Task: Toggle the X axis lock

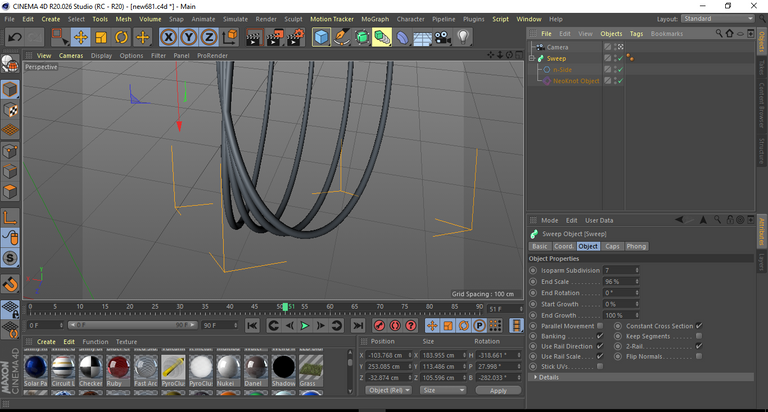Action: (168, 37)
